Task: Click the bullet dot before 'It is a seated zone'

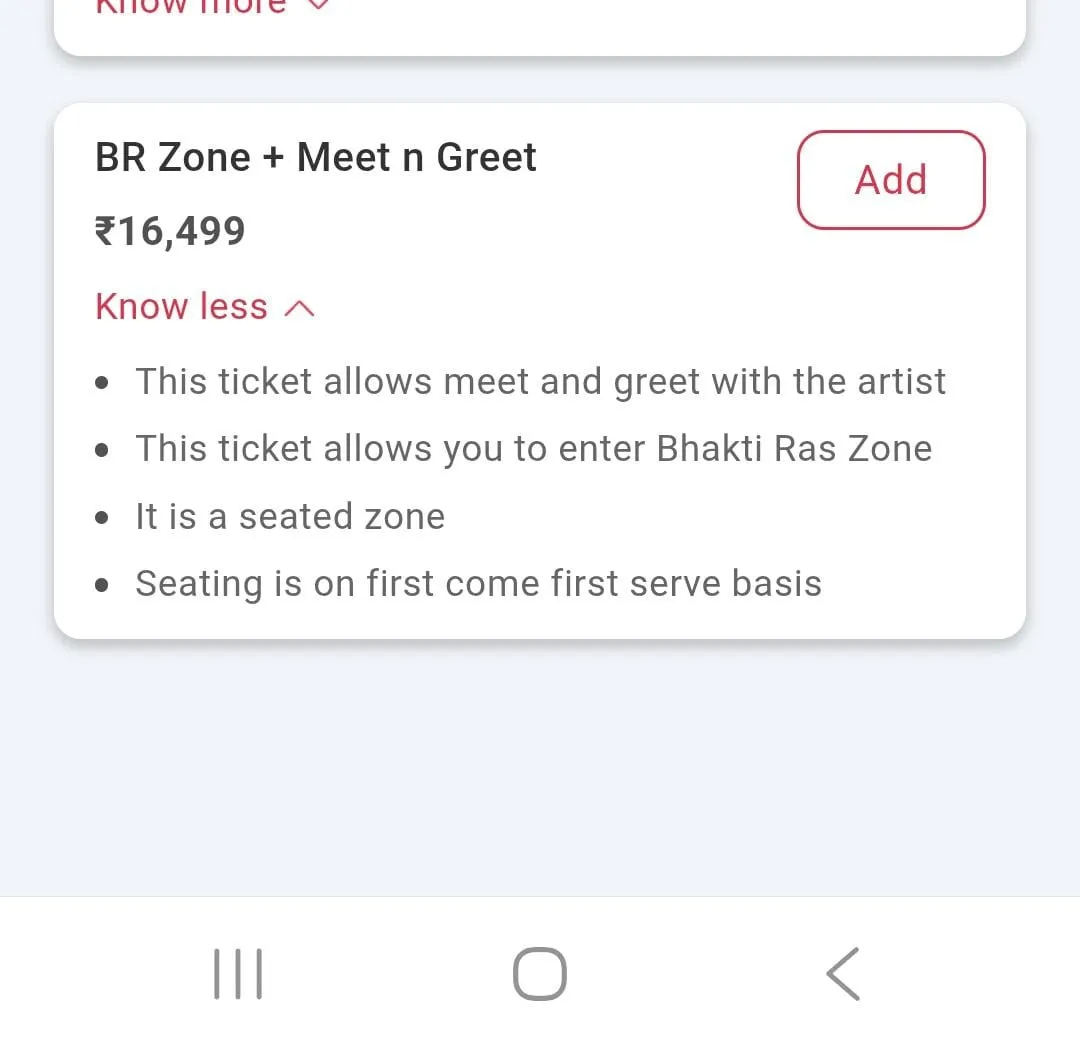Action: click(102, 519)
